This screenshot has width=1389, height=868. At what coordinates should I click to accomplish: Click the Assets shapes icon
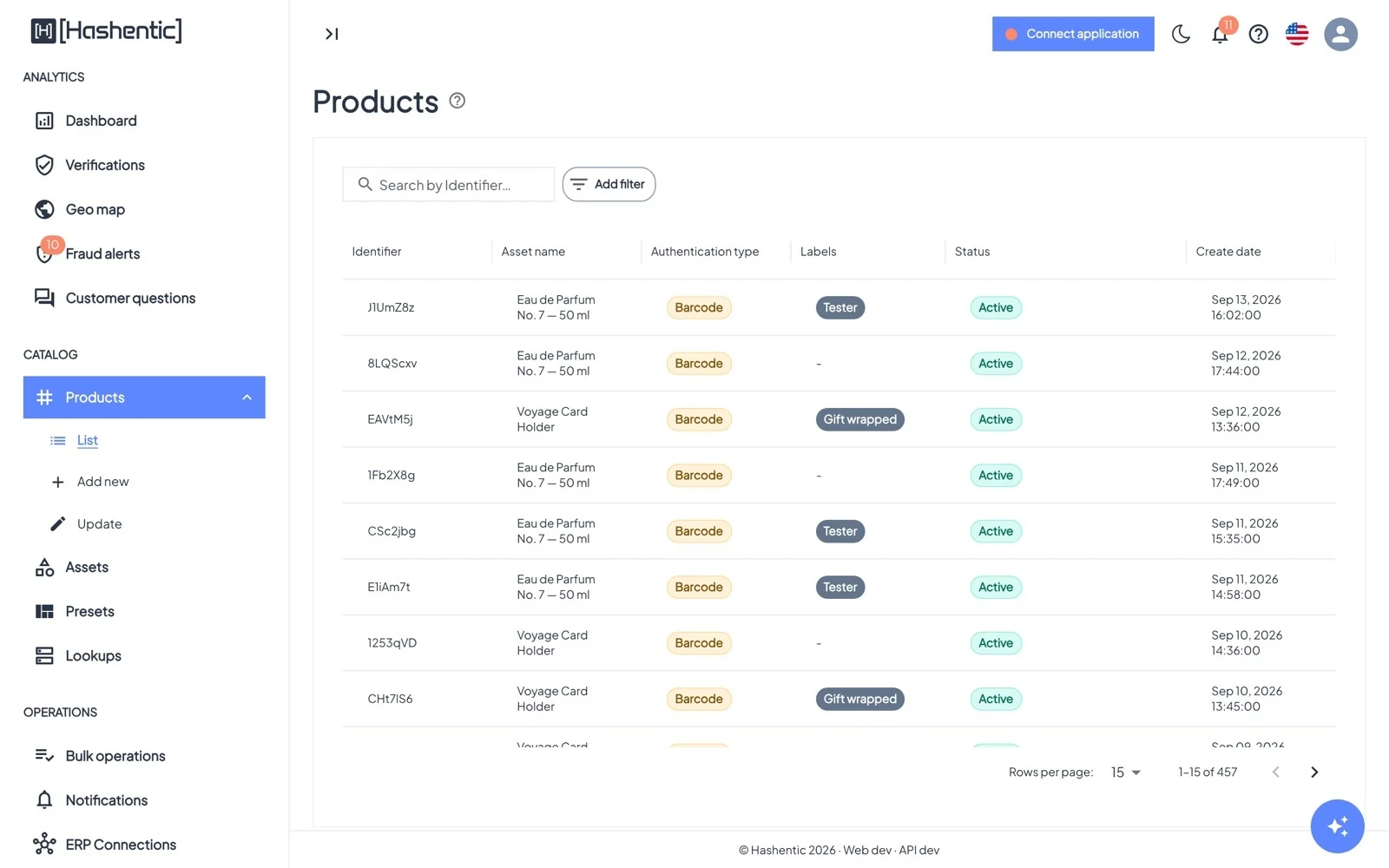coord(44,568)
